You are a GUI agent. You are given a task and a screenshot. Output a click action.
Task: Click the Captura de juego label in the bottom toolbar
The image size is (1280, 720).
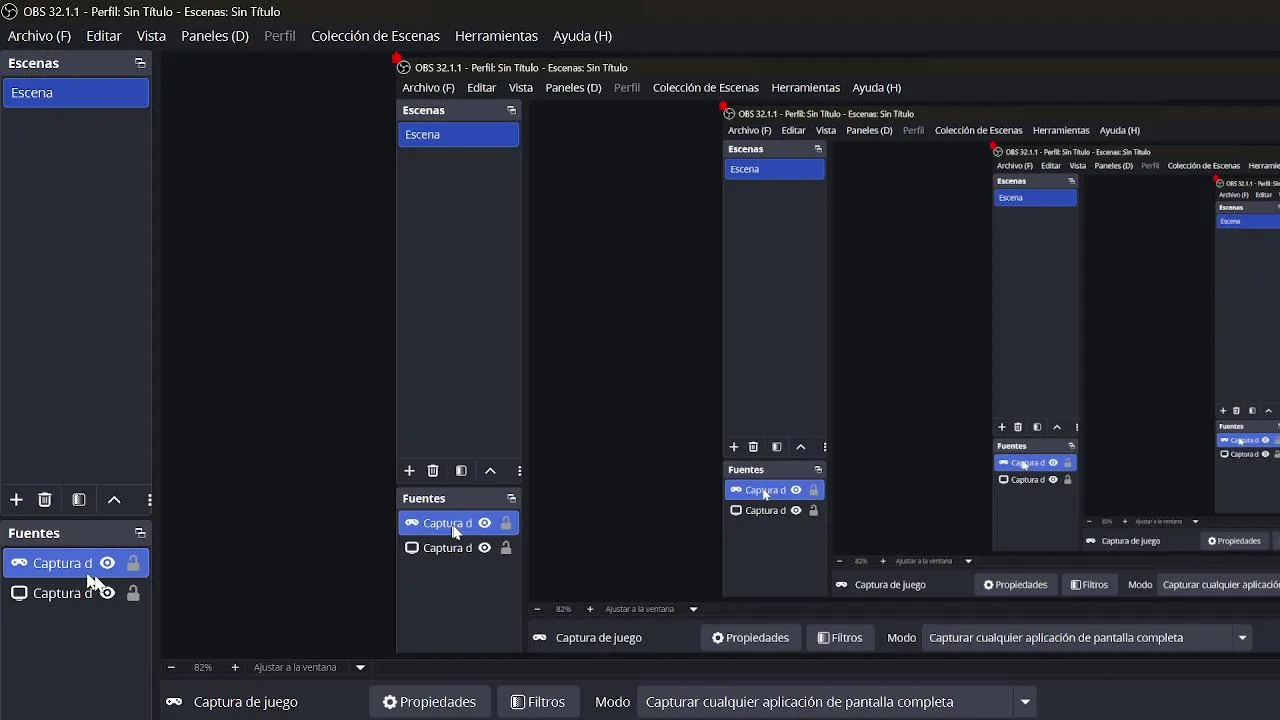coord(246,702)
